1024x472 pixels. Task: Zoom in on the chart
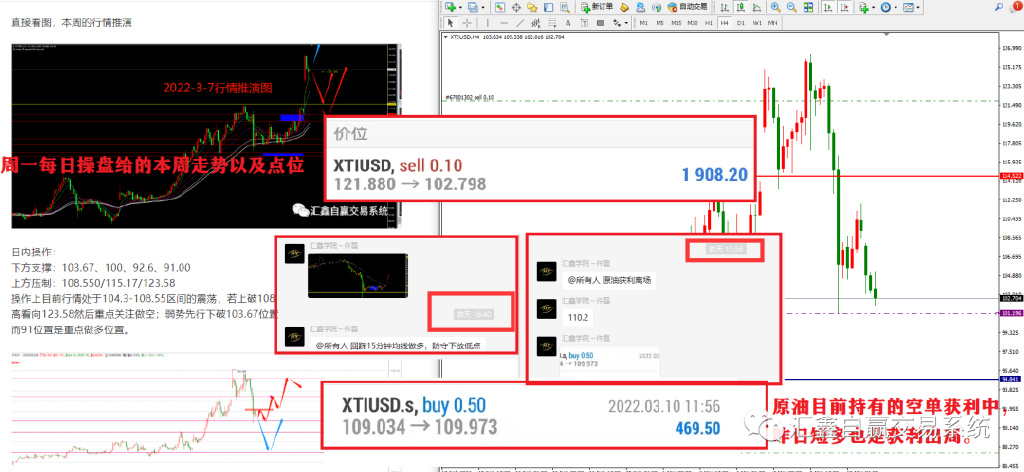coord(775,7)
